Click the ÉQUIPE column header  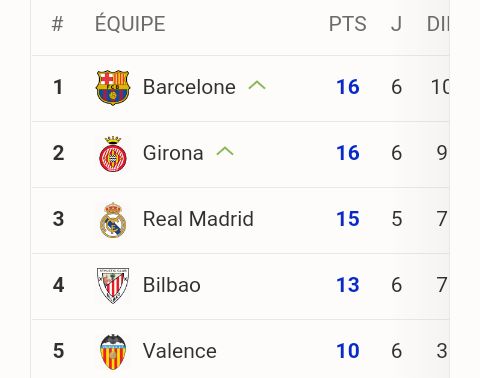[130, 23]
